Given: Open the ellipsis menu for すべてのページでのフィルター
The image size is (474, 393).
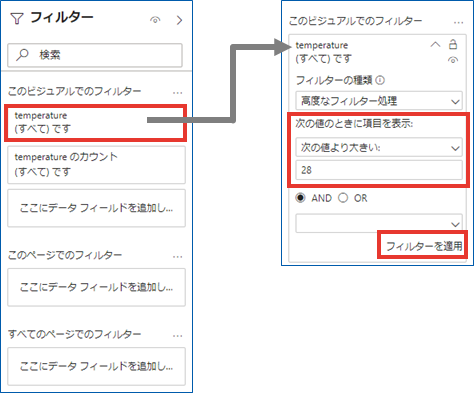Looking at the screenshot, I should click(x=178, y=335).
